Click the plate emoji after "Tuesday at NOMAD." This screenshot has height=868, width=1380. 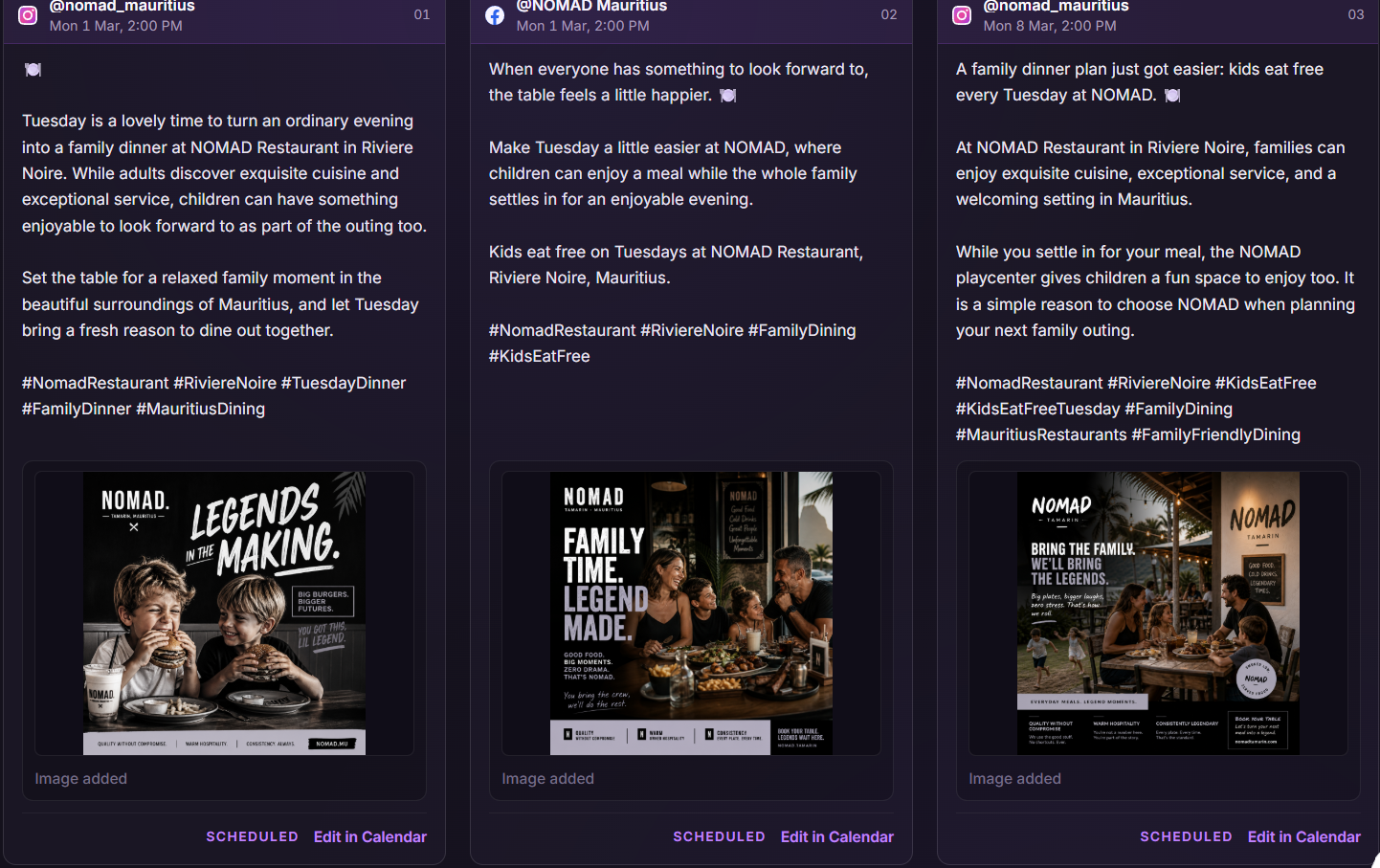click(x=1172, y=95)
